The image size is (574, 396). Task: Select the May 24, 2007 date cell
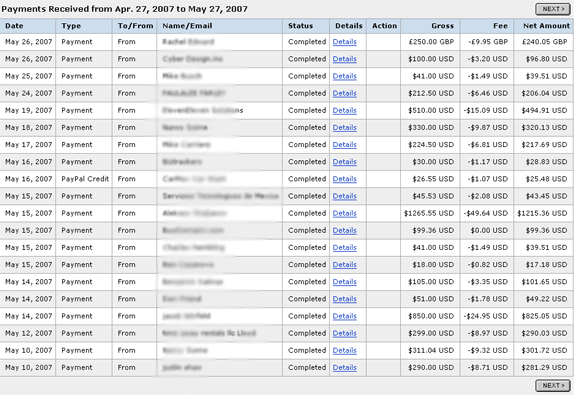click(29, 93)
